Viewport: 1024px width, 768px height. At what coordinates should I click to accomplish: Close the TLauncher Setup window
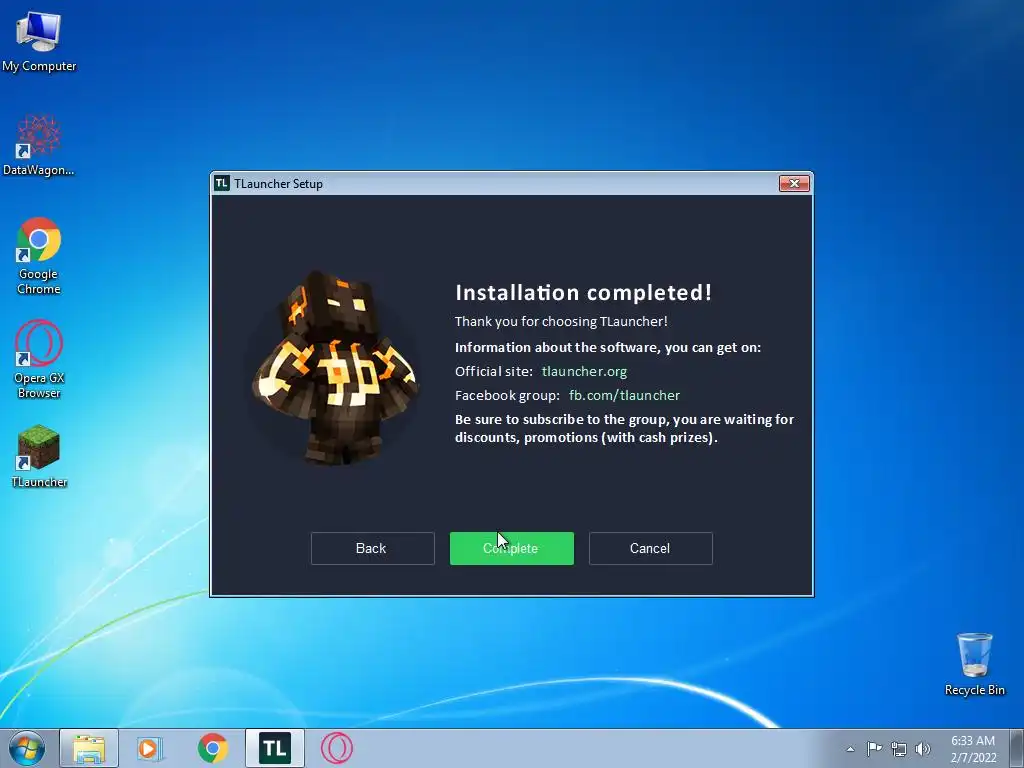click(x=794, y=184)
